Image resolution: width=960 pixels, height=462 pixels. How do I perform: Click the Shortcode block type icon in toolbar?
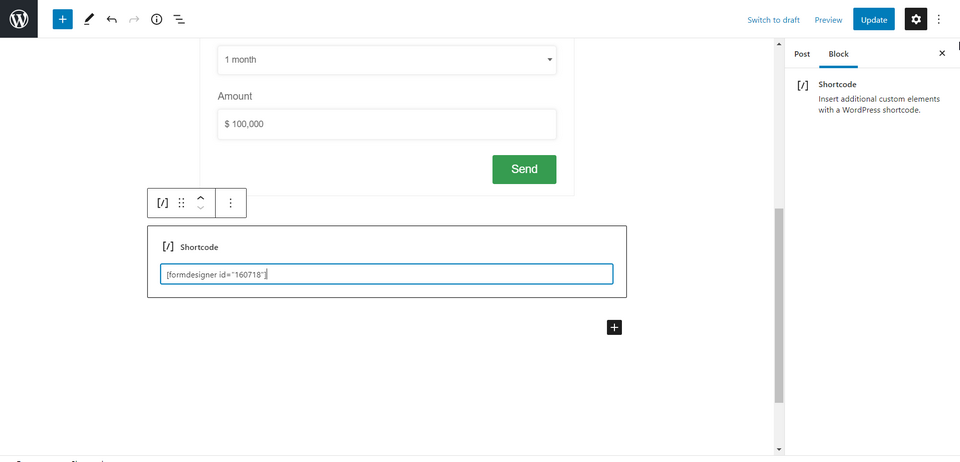click(x=163, y=203)
